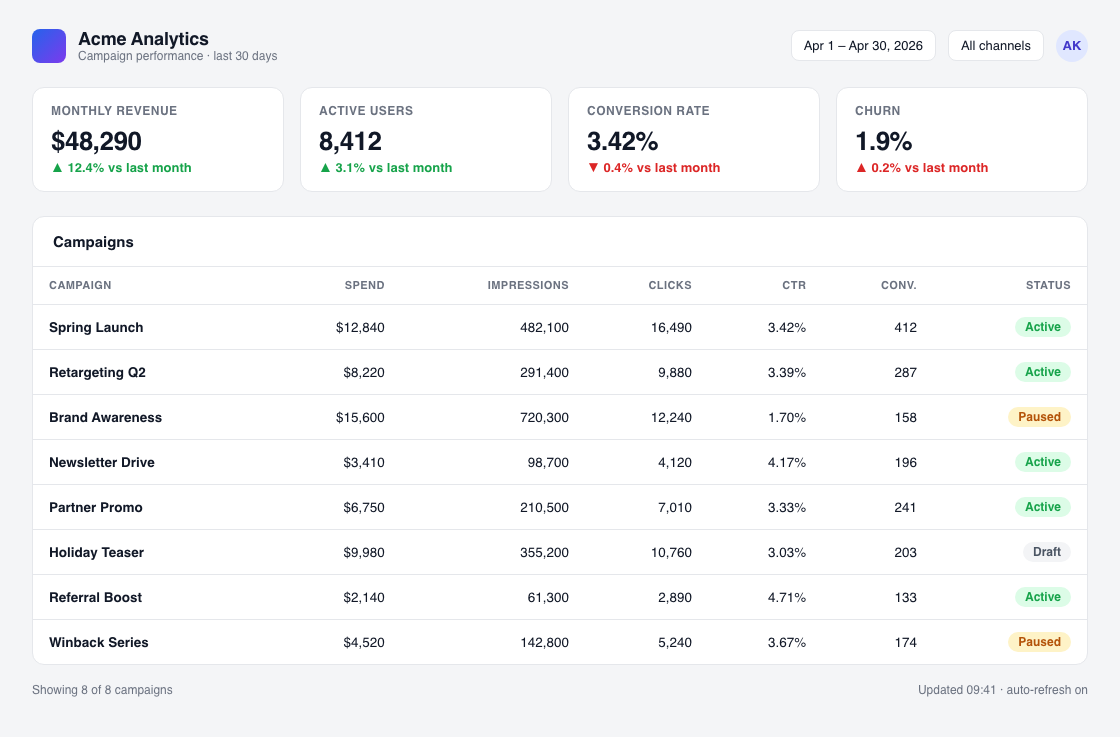The width and height of the screenshot is (1120, 737).
Task: Click the Updated 09:41 auto-refresh status
Action: pos(1003,690)
